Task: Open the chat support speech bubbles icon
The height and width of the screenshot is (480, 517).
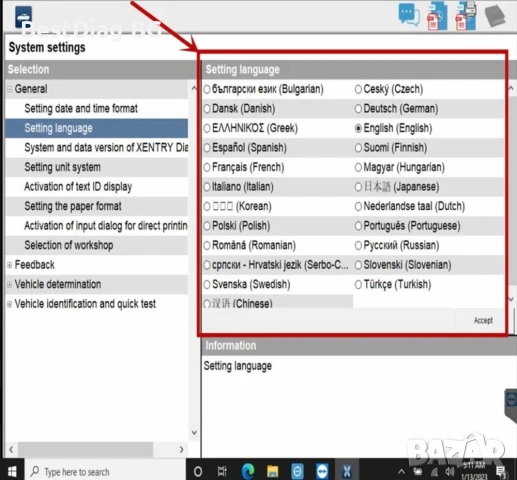Action: click(409, 15)
